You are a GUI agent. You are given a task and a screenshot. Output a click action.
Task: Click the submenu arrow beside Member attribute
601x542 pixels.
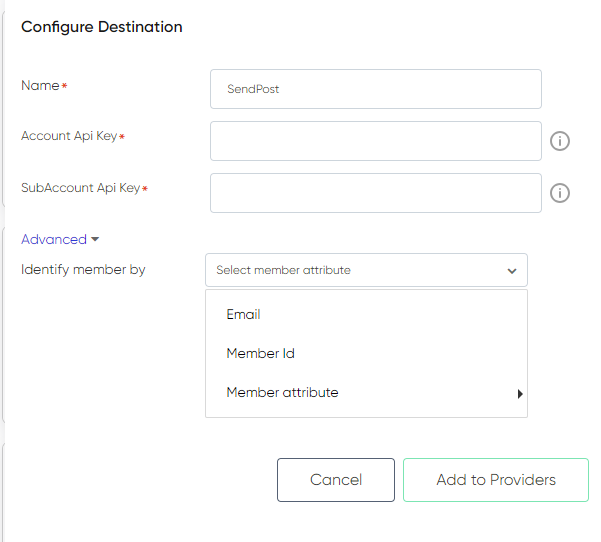pos(520,394)
